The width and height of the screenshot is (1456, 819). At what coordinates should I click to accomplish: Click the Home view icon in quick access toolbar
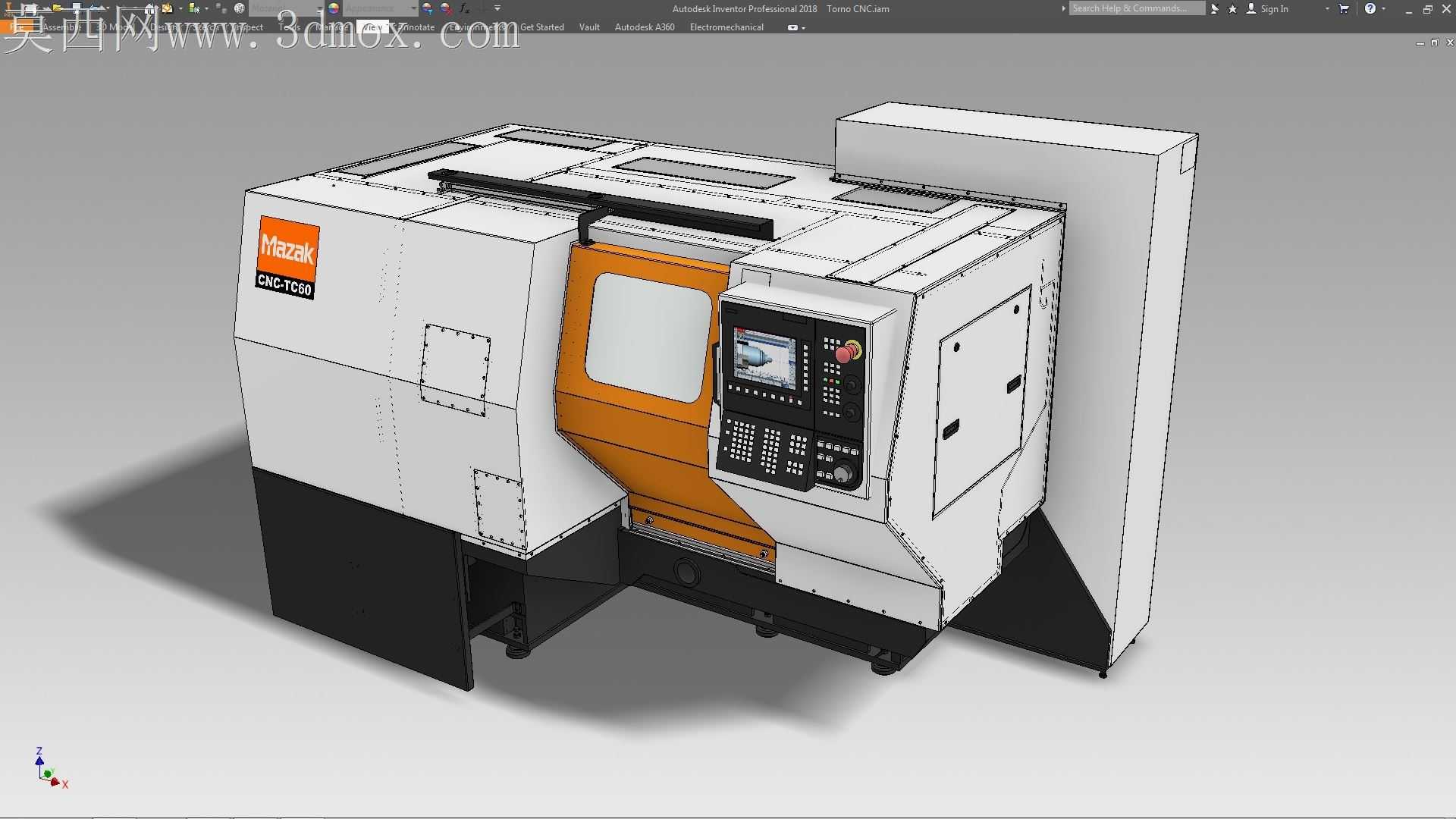149,8
